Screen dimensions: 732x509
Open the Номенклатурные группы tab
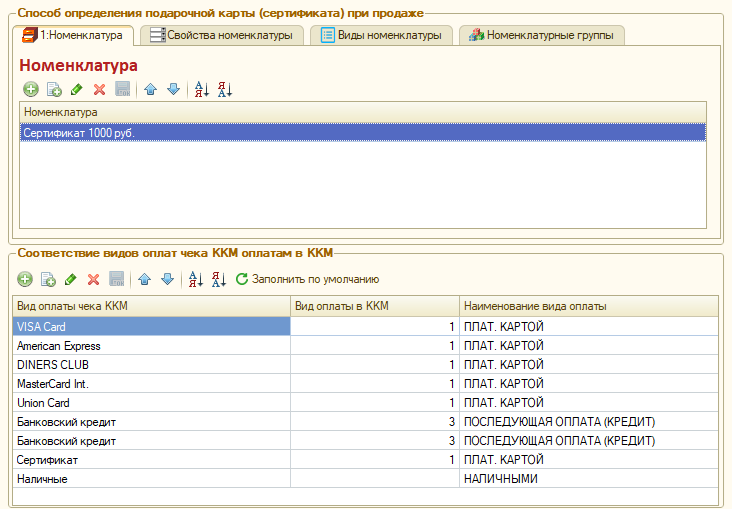[541, 35]
